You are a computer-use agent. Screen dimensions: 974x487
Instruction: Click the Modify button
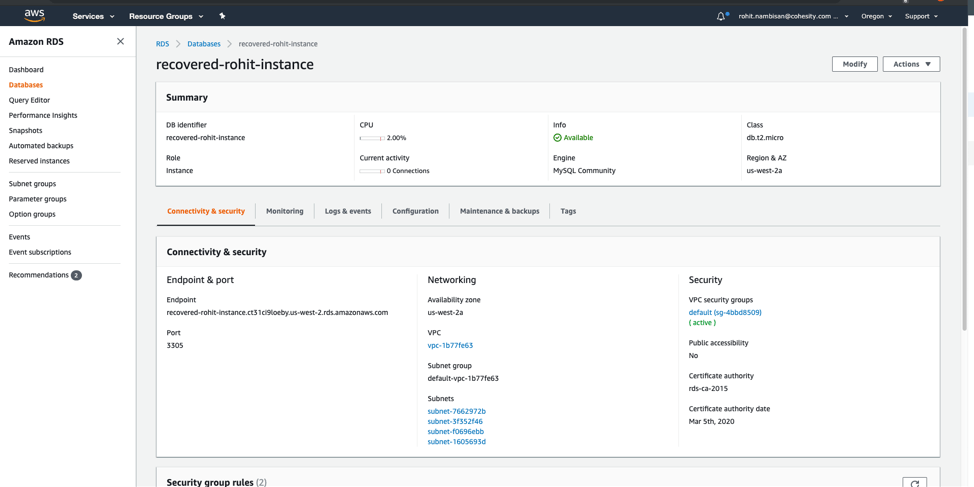pos(854,64)
